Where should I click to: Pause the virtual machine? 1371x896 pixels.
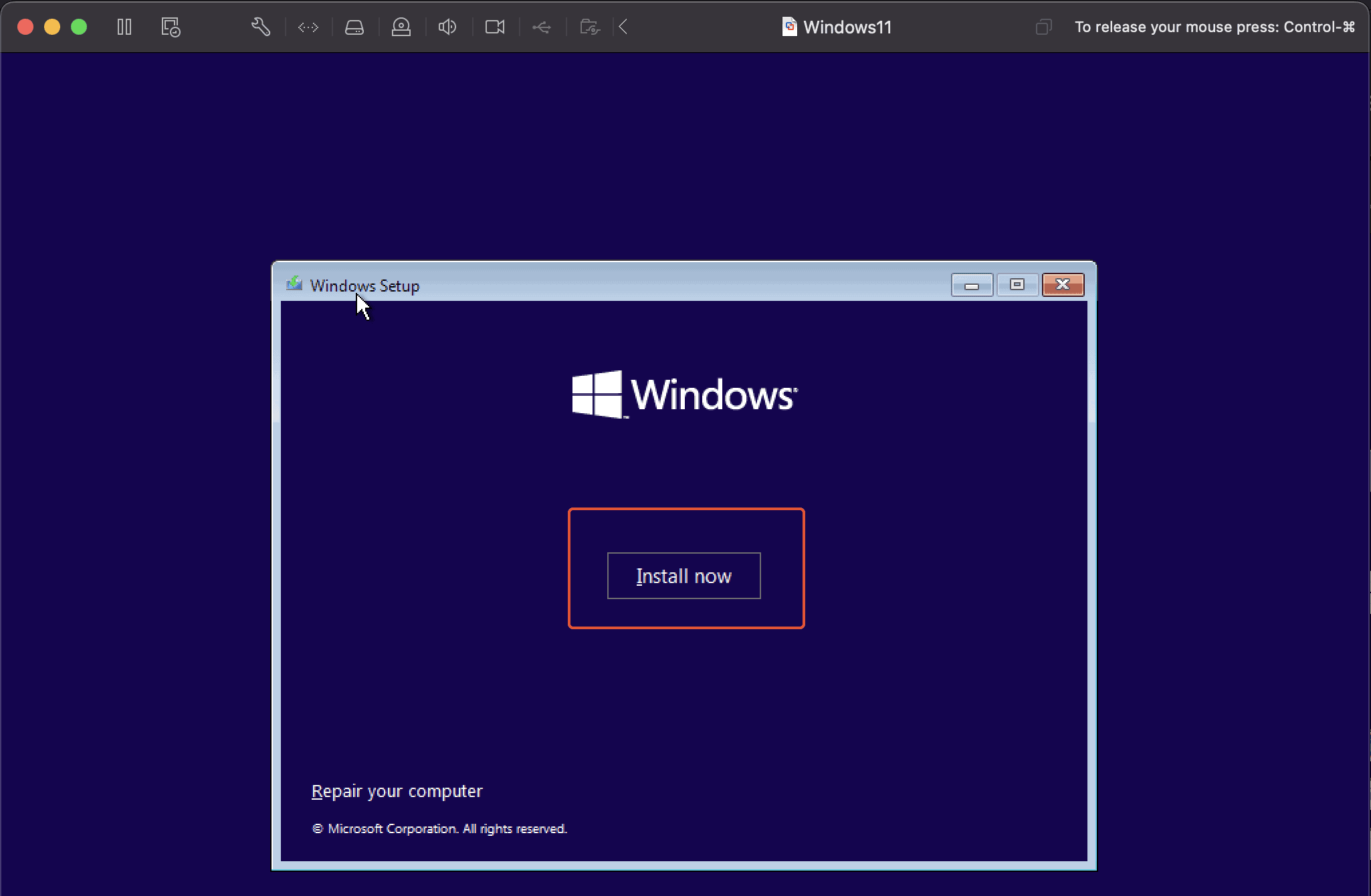(124, 27)
